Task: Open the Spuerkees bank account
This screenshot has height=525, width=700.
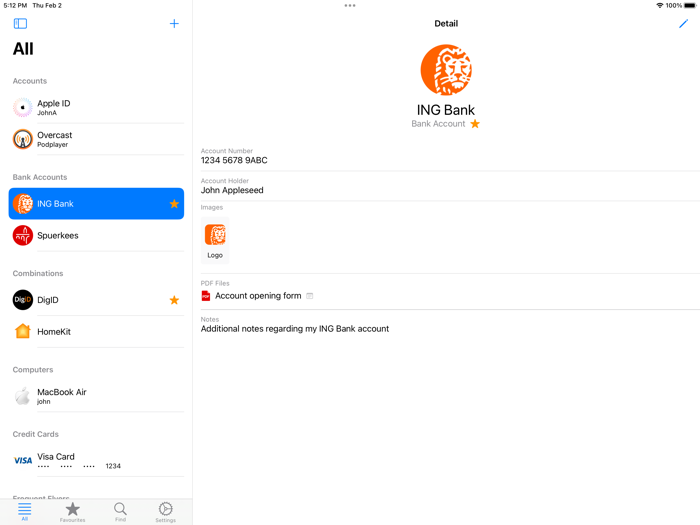Action: [x=96, y=235]
